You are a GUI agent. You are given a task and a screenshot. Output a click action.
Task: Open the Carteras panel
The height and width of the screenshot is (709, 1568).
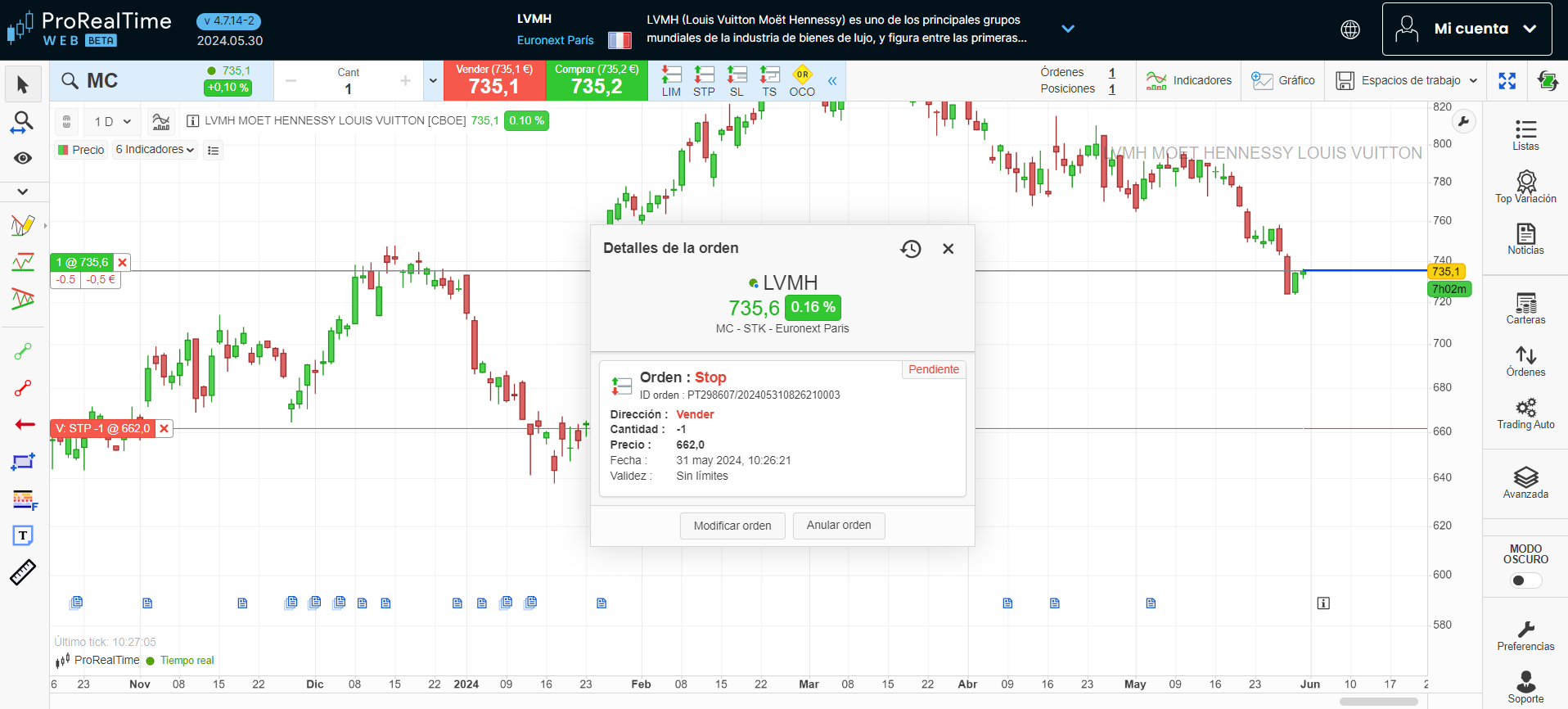(x=1525, y=309)
